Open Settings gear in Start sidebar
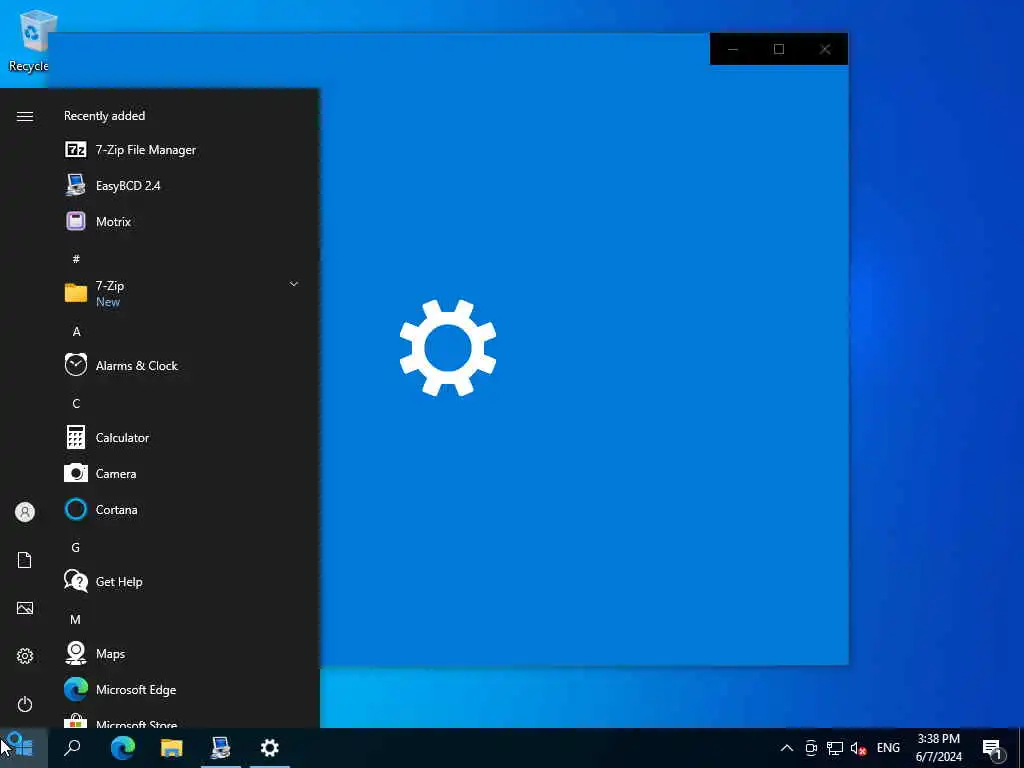The image size is (1024, 768). [25, 656]
